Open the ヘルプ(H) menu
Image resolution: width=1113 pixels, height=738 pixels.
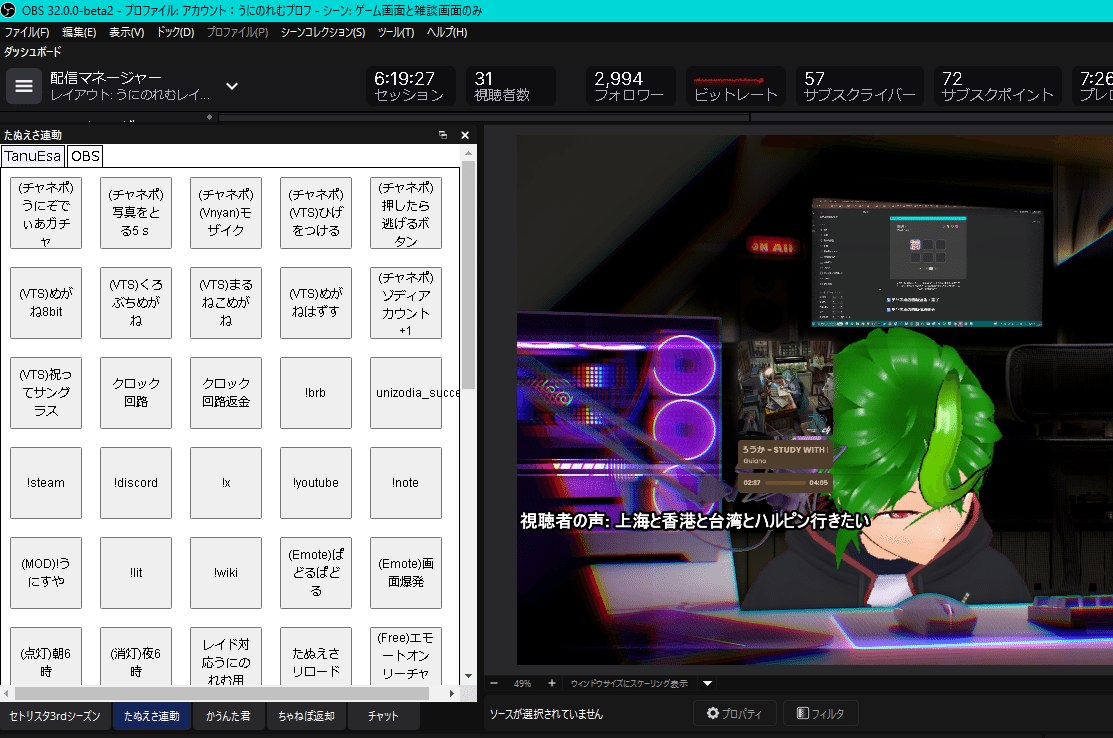tap(446, 32)
